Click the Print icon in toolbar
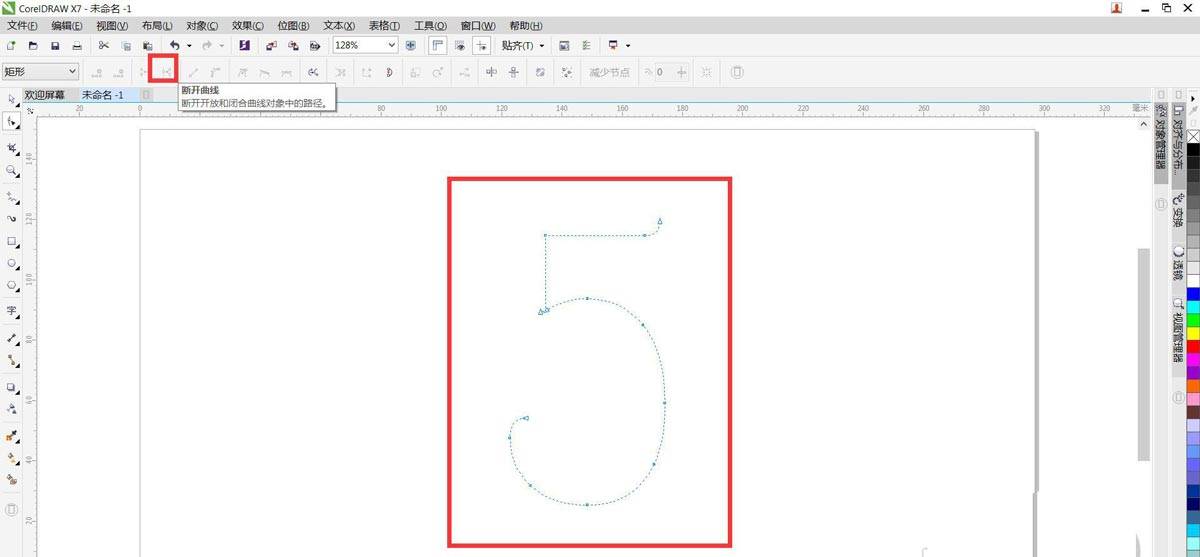The height and width of the screenshot is (557, 1200). [77, 46]
